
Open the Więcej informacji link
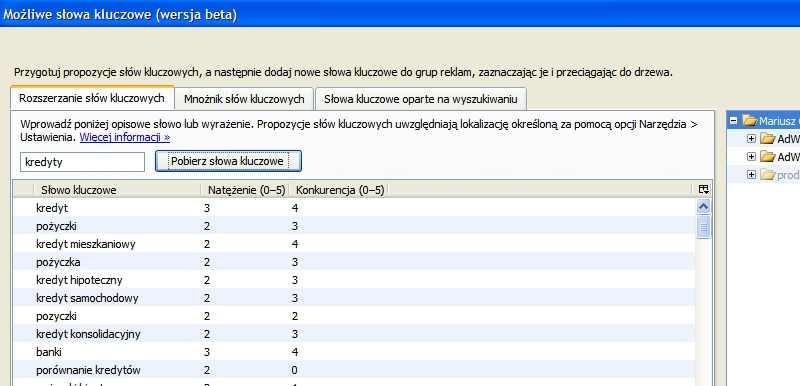125,137
